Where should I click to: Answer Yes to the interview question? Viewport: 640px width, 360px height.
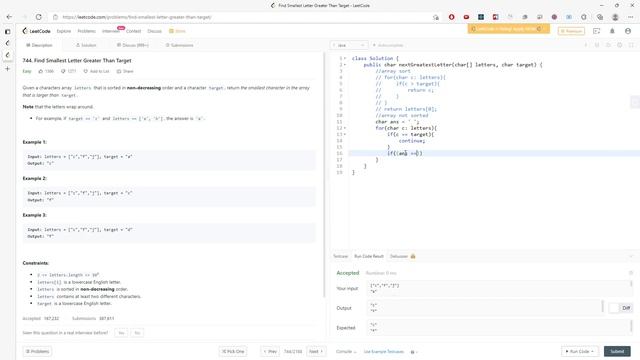tap(121, 333)
